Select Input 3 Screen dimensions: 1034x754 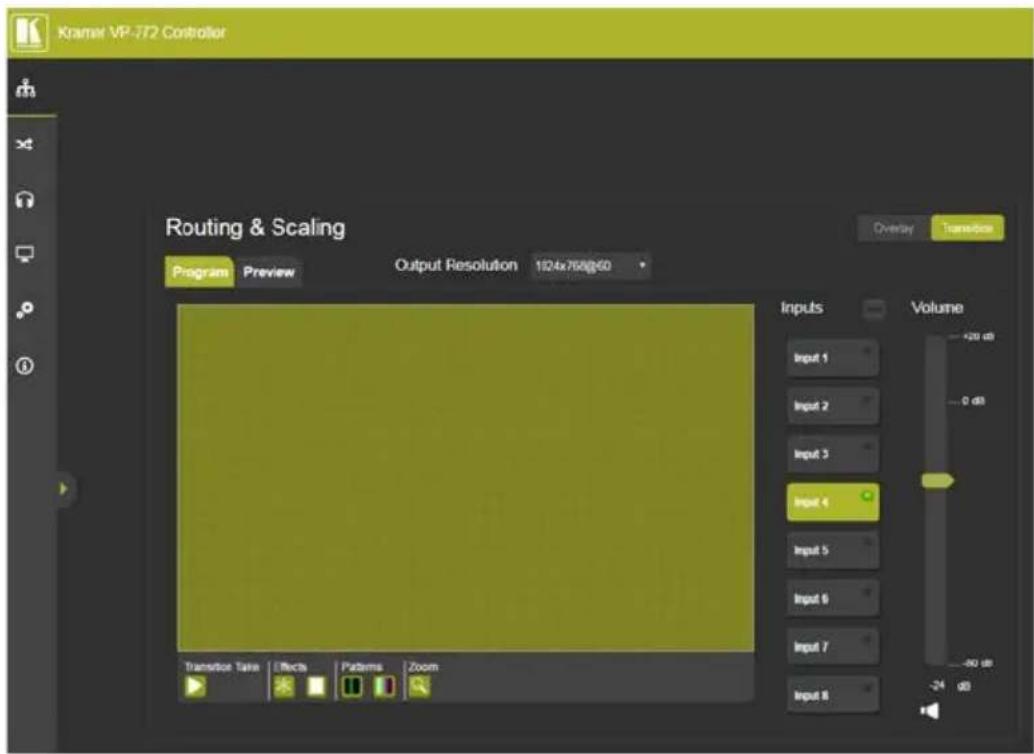click(832, 455)
